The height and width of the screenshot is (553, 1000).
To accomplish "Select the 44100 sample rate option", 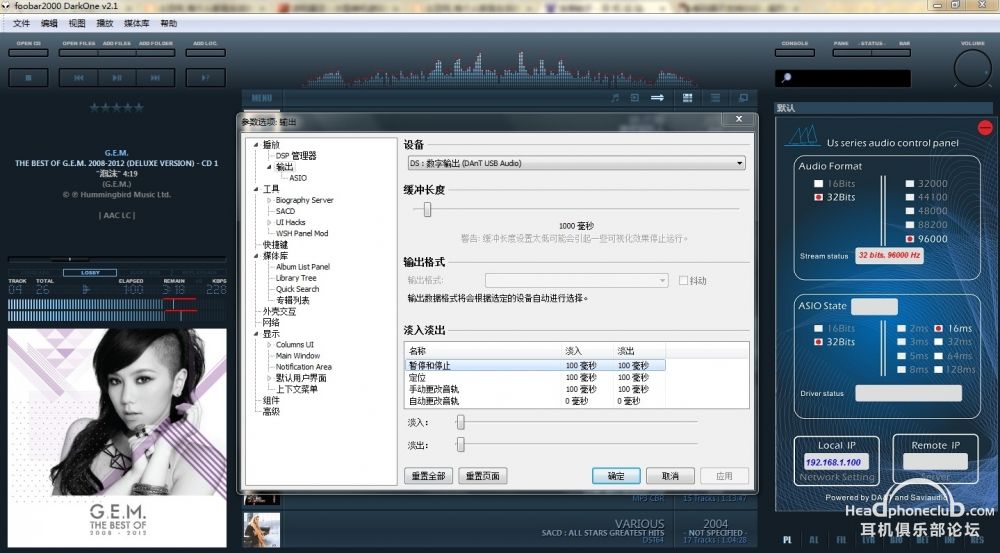I will [x=910, y=197].
